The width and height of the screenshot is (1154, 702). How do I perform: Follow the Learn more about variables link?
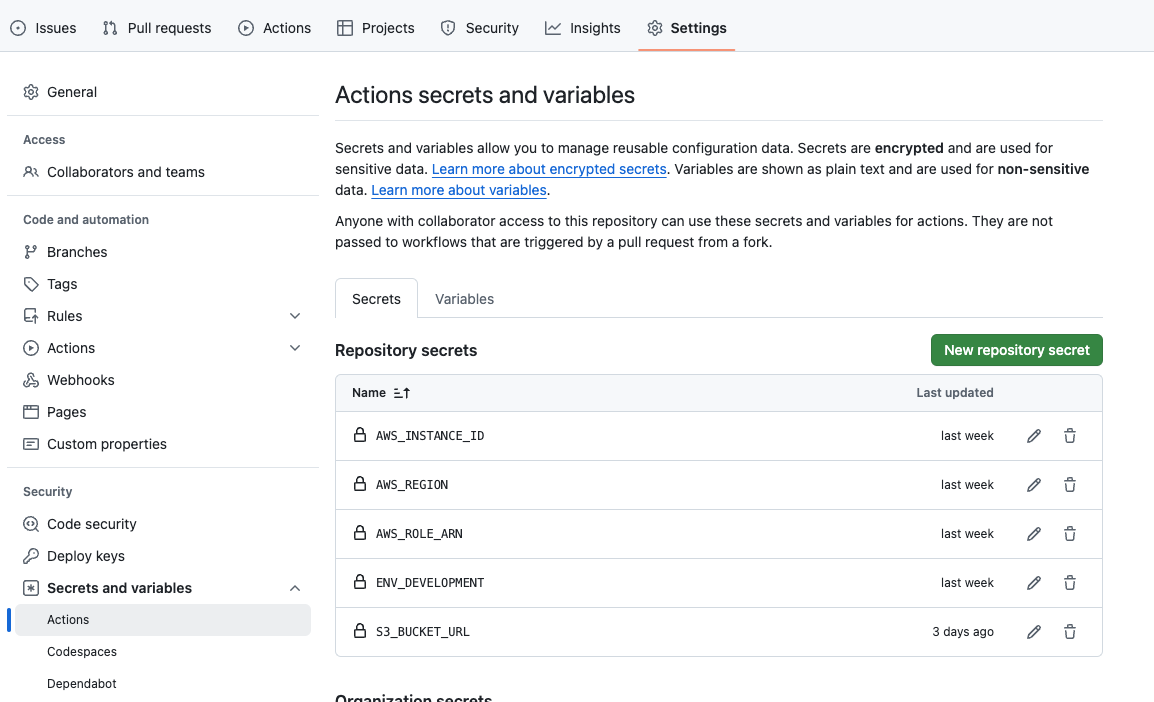459,190
